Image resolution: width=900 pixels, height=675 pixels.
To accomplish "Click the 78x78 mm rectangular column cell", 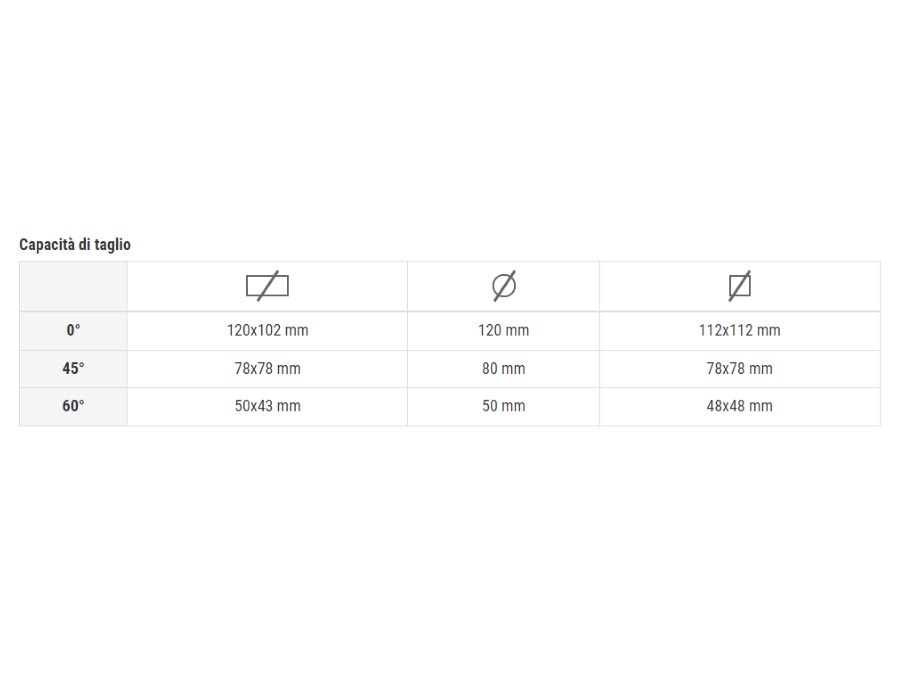I will pos(267,368).
